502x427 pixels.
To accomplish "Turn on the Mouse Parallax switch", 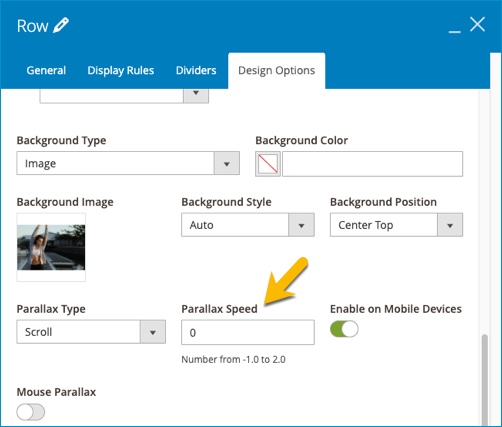I will point(31,412).
